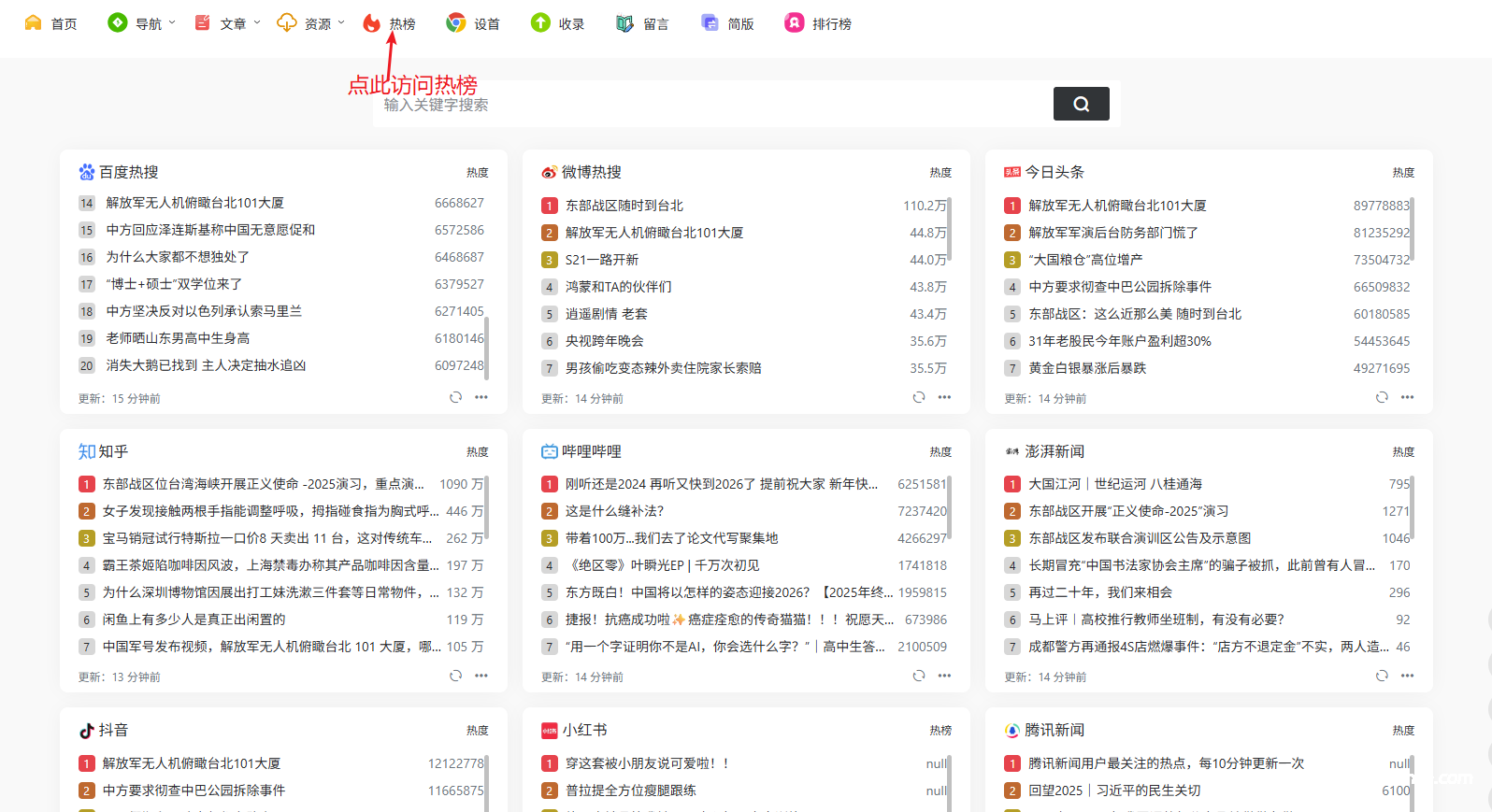Refresh the 百度热搜 card

pos(455,397)
